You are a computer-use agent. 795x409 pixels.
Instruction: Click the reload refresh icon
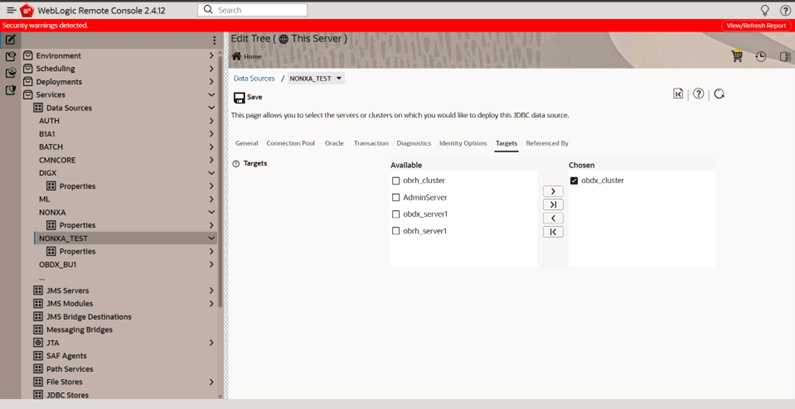pos(719,94)
